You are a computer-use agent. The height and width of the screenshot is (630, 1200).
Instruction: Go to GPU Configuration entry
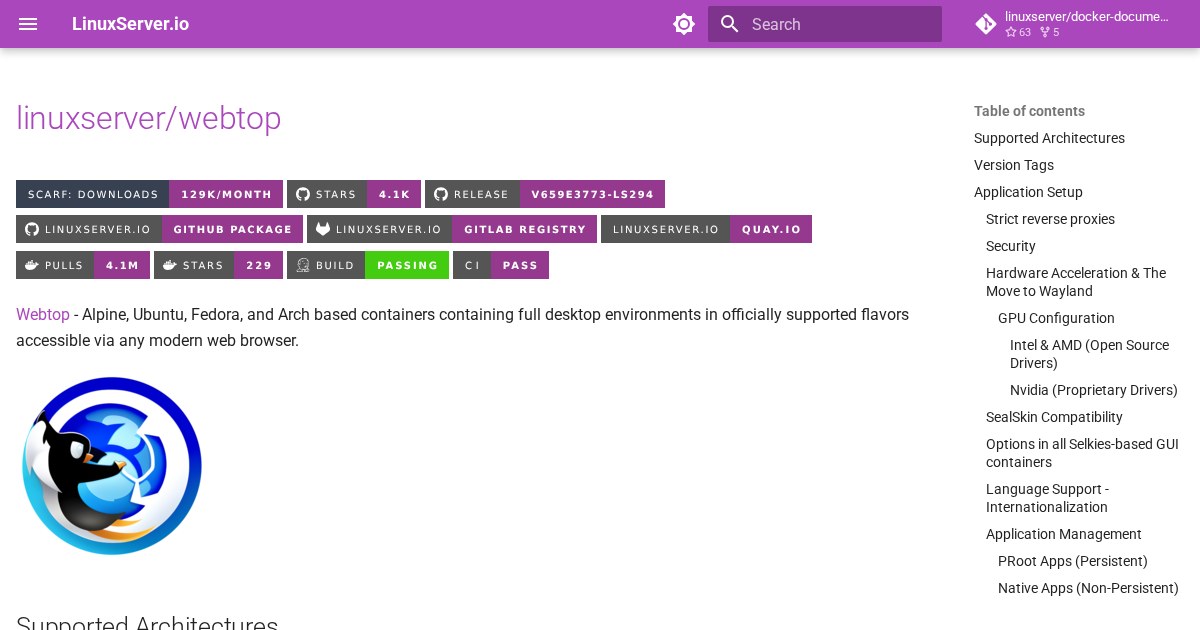click(1056, 318)
